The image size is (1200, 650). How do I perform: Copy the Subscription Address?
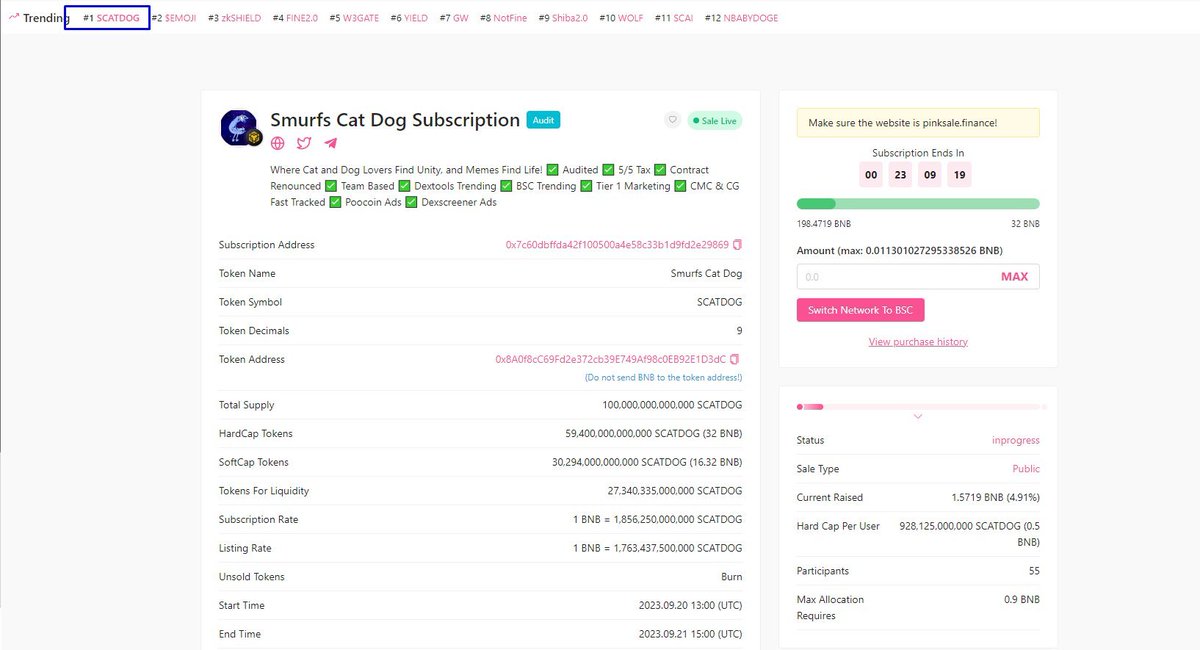click(x=738, y=245)
